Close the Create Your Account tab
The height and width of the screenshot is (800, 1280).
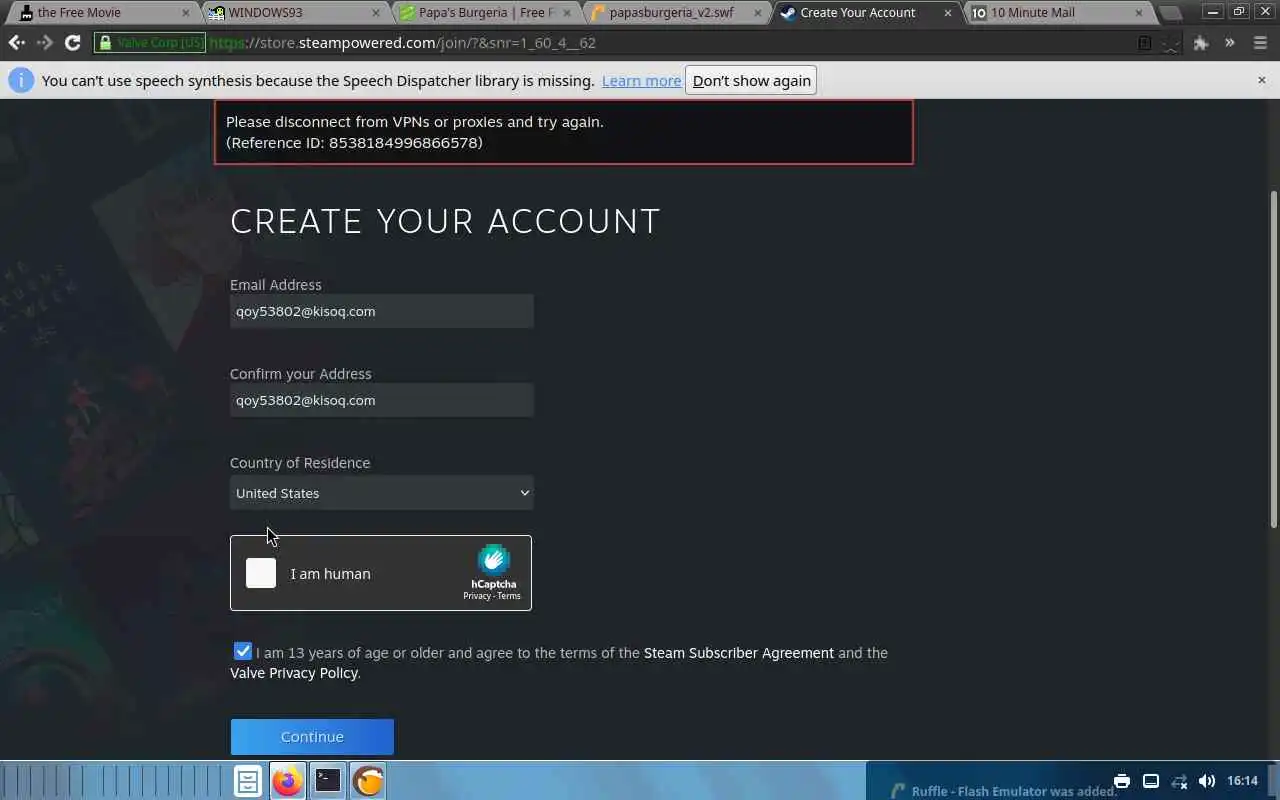click(948, 13)
